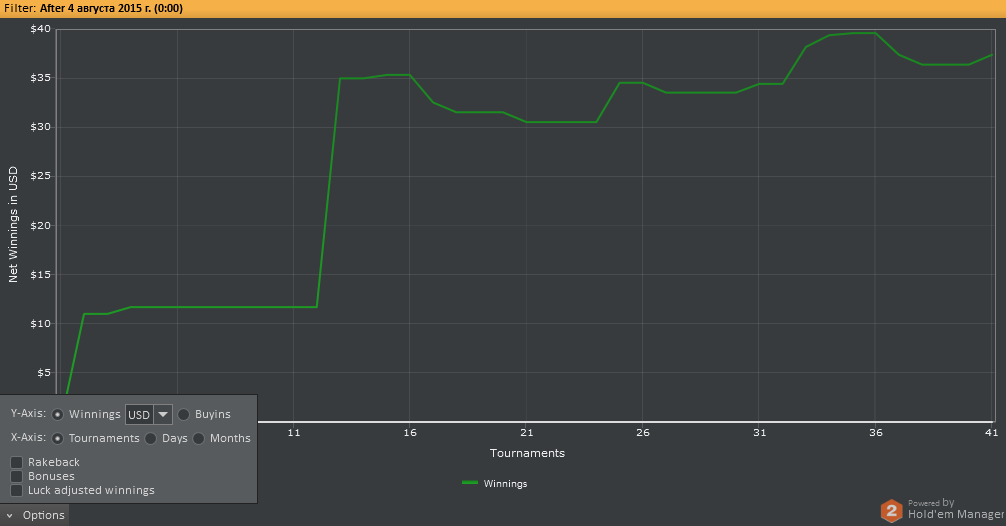The height and width of the screenshot is (526, 1006).
Task: Enable Luck adjusted winnings checkbox
Action: [x=17, y=490]
